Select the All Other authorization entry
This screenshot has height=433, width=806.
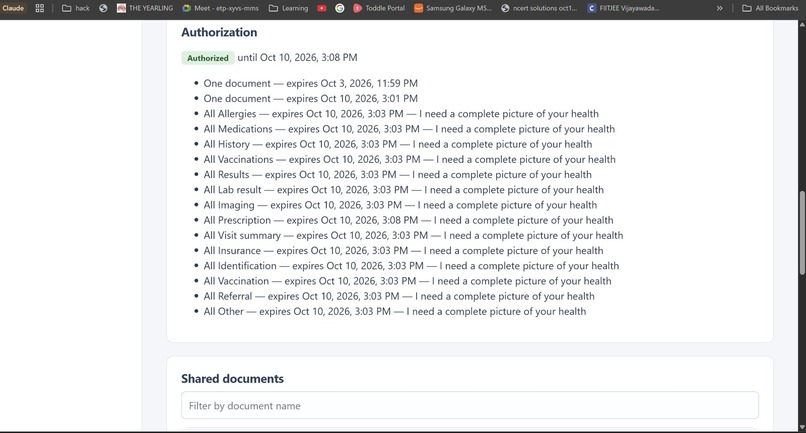395,311
